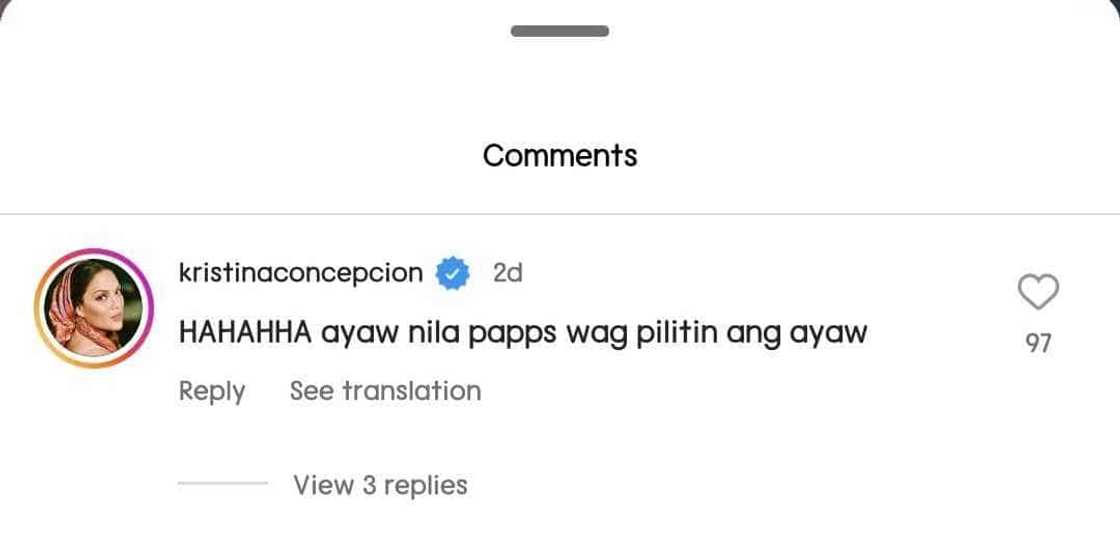The image size is (1120, 544).
Task: Tap the word nila in the comment
Action: (434, 333)
